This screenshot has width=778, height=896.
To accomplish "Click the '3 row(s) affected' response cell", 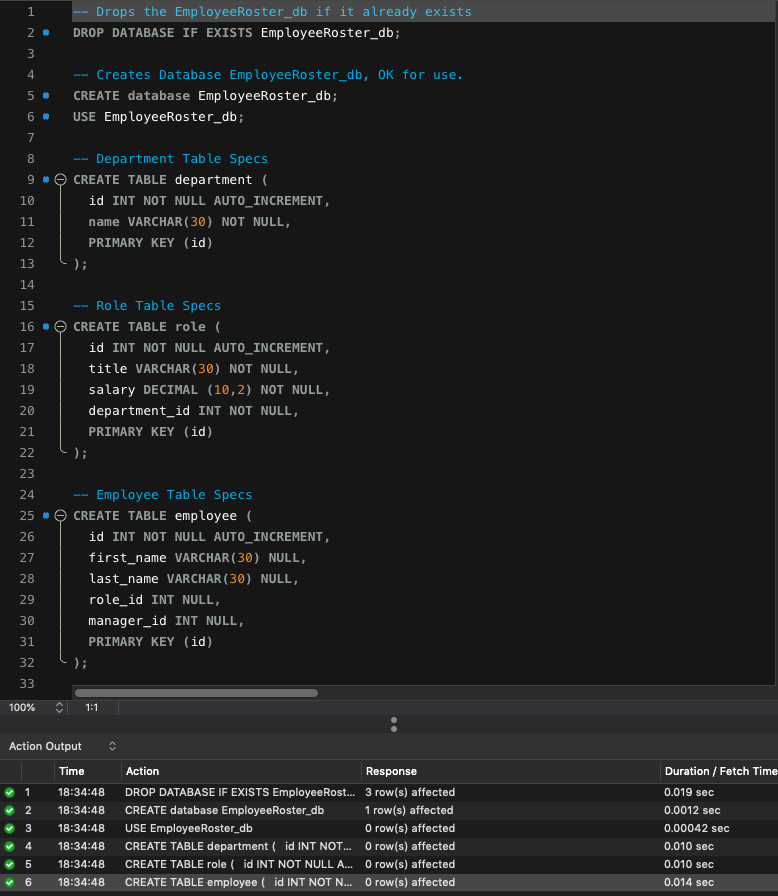I will (x=410, y=793).
